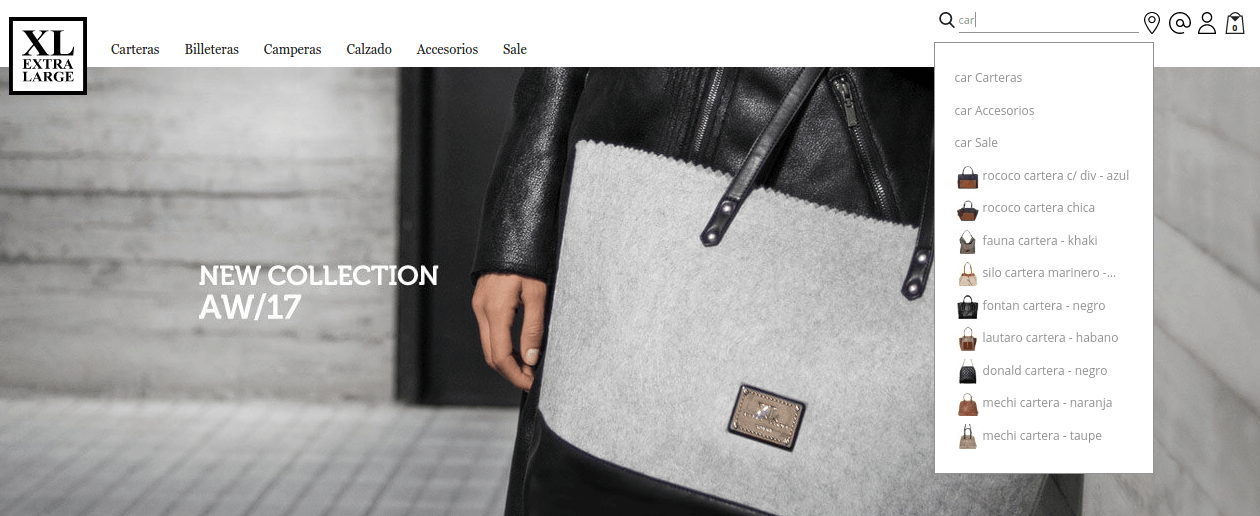Open the store locator pin icon

1152,23
